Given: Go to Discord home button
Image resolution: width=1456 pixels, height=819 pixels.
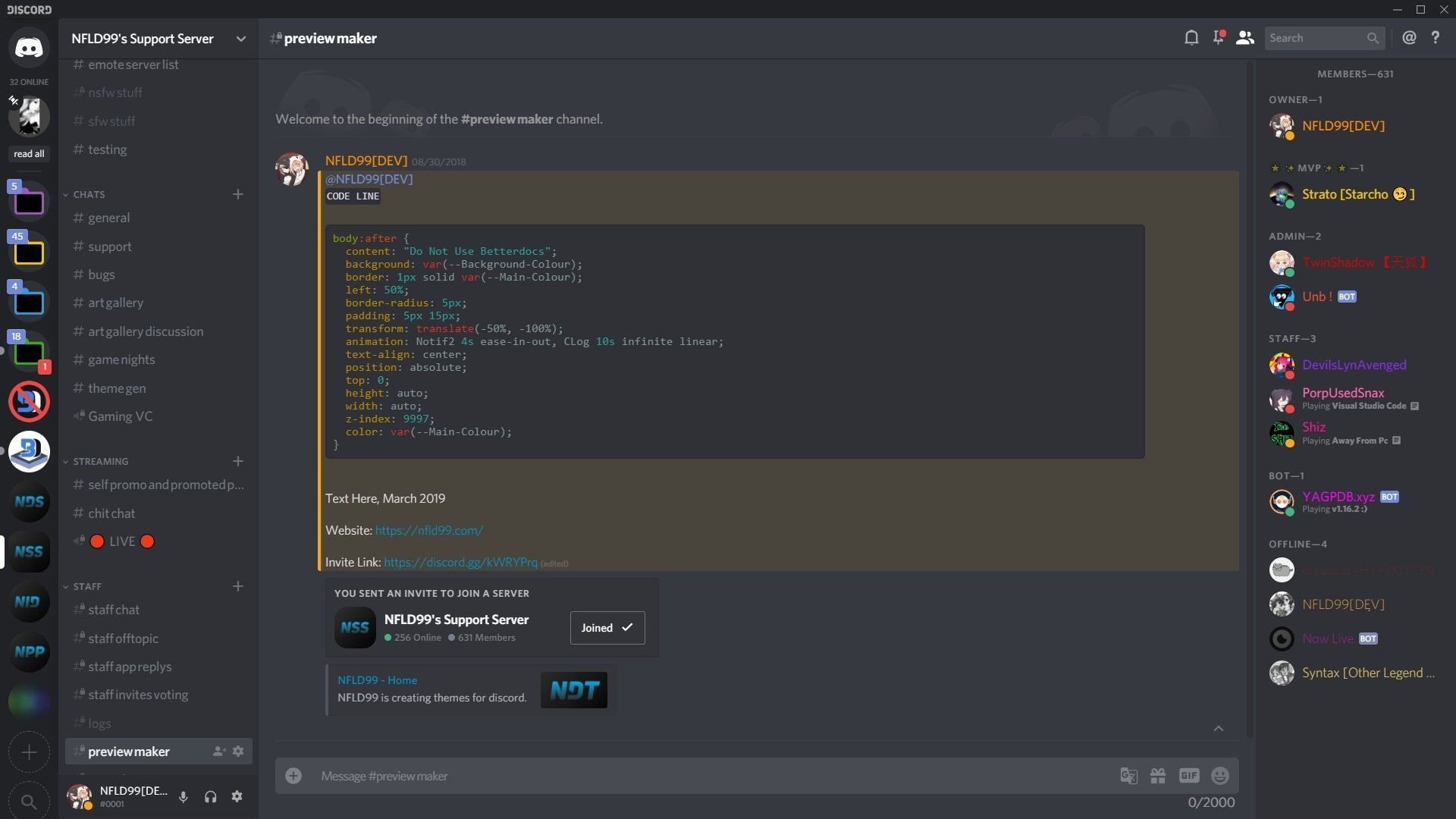Looking at the screenshot, I should (29, 48).
